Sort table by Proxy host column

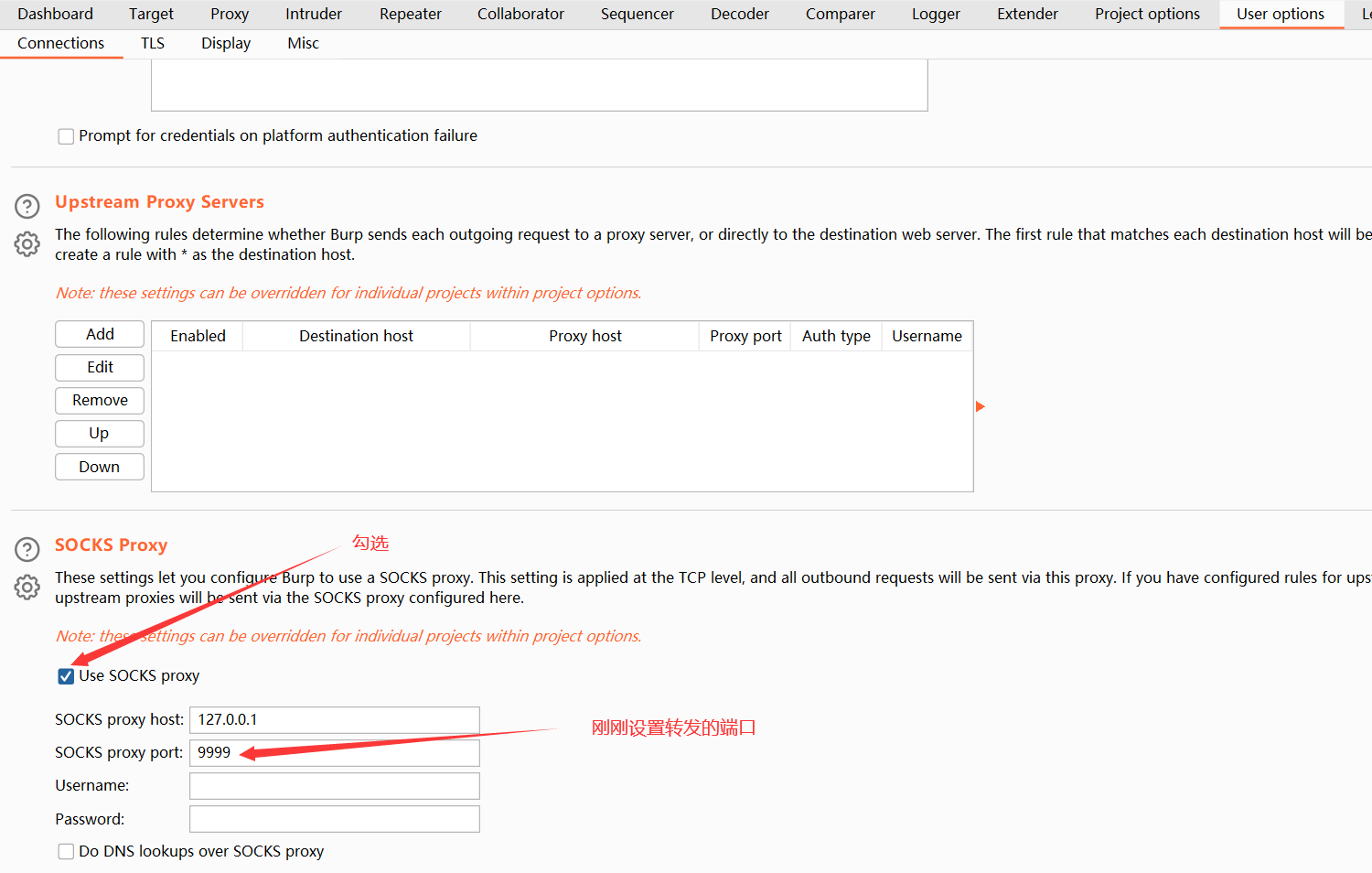[x=584, y=336]
